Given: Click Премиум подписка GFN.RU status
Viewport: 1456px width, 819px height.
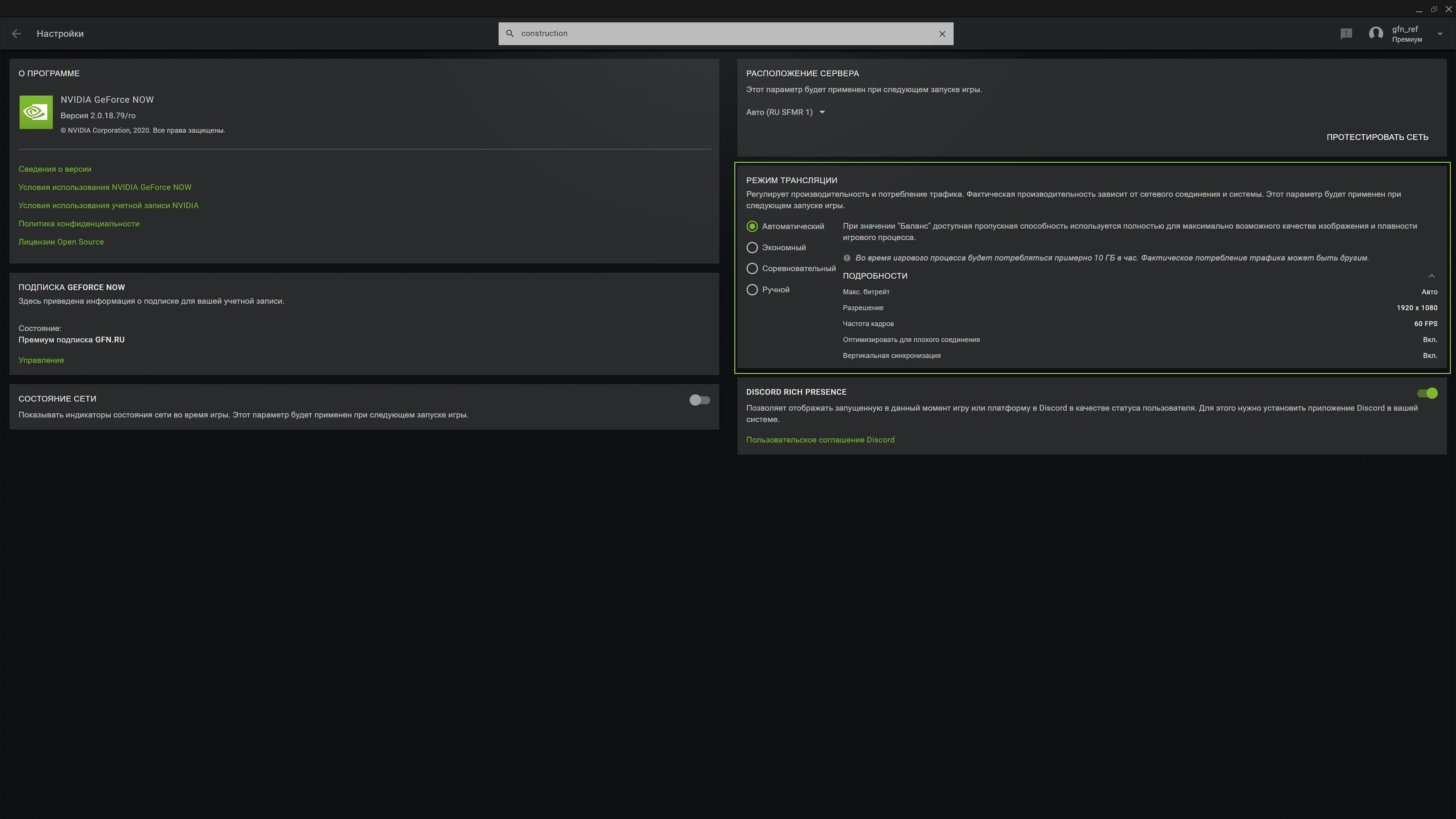Looking at the screenshot, I should point(72,340).
